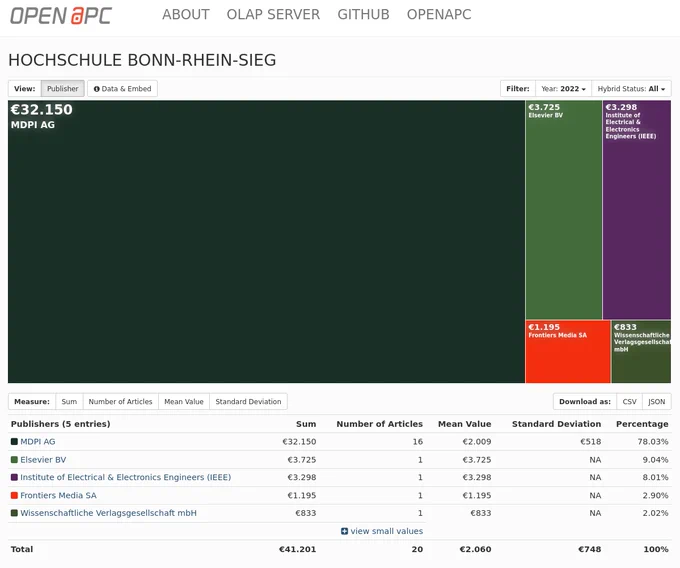Click the Publishers (5 entries) header
The image size is (680, 568).
[x=60, y=424]
